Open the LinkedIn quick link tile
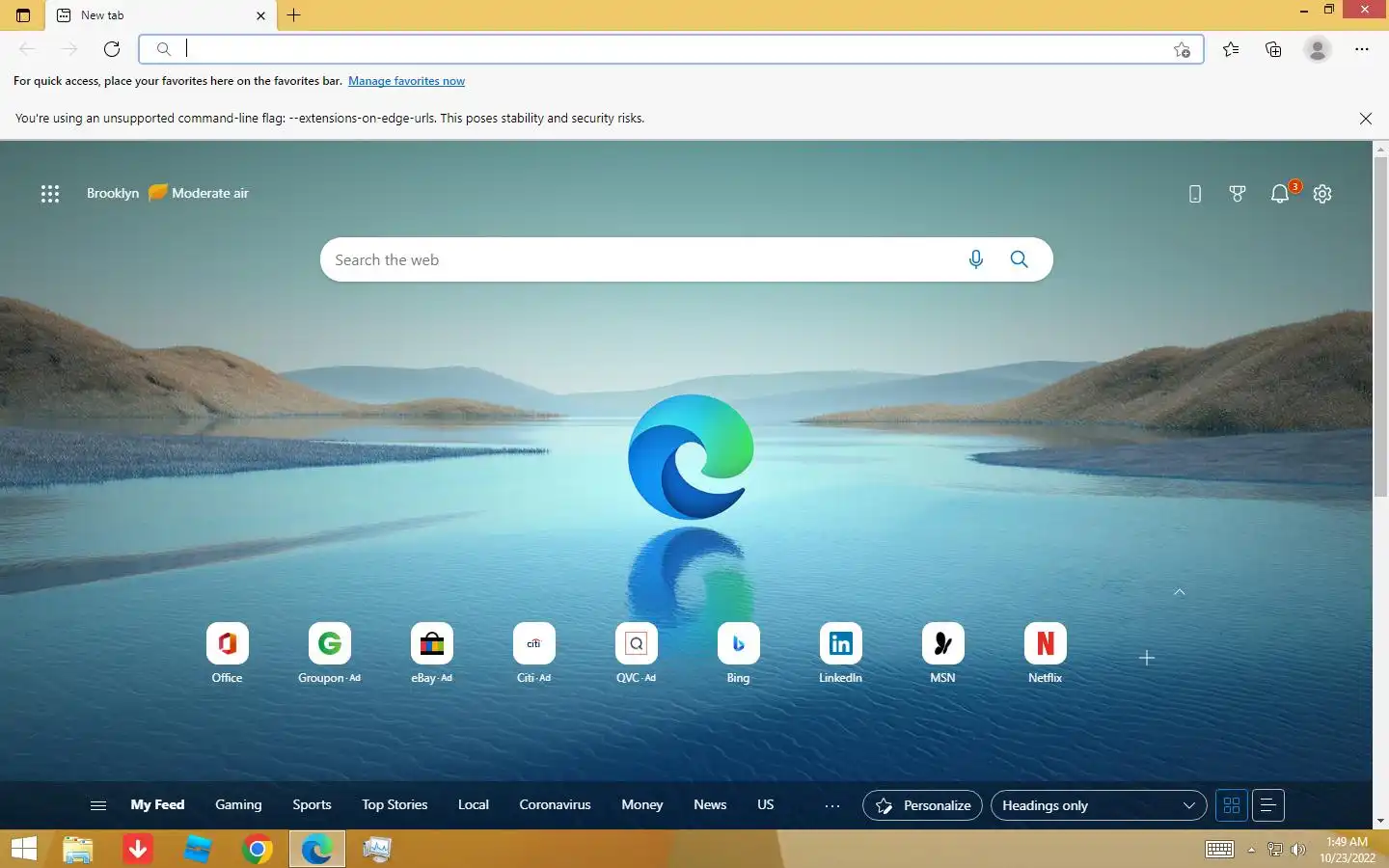1389x868 pixels. [841, 654]
